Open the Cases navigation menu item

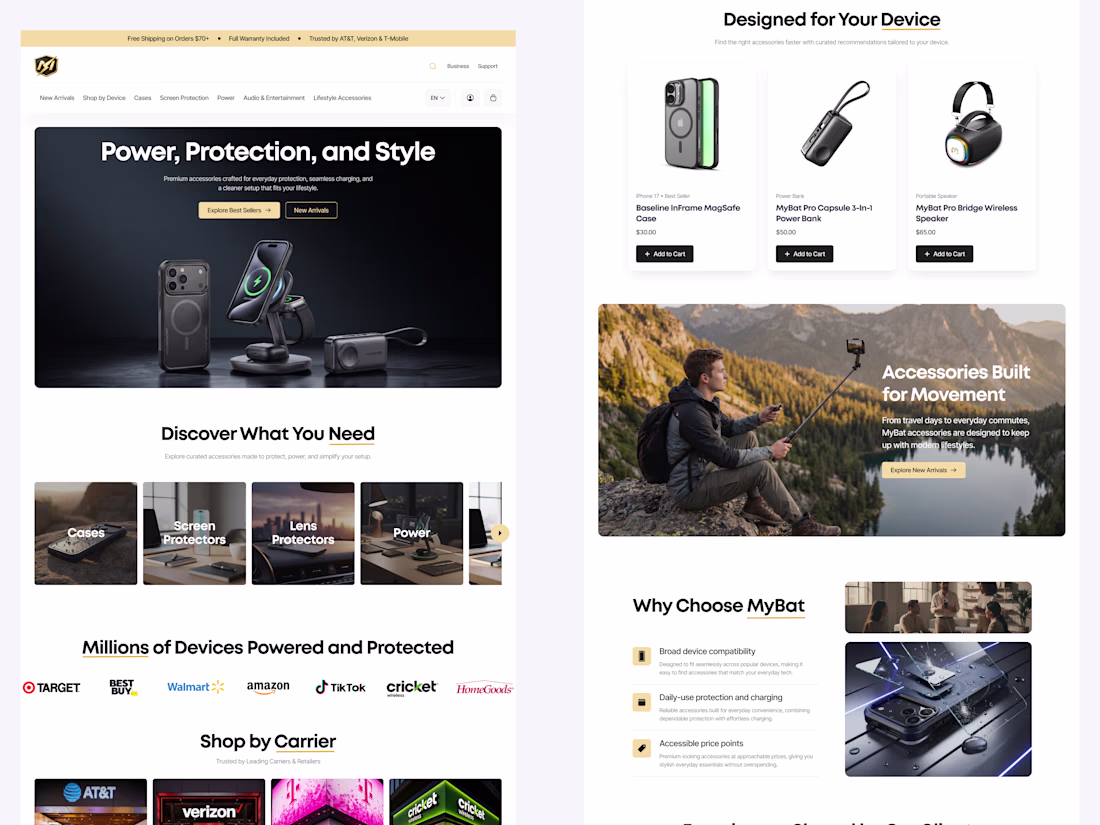pos(142,98)
